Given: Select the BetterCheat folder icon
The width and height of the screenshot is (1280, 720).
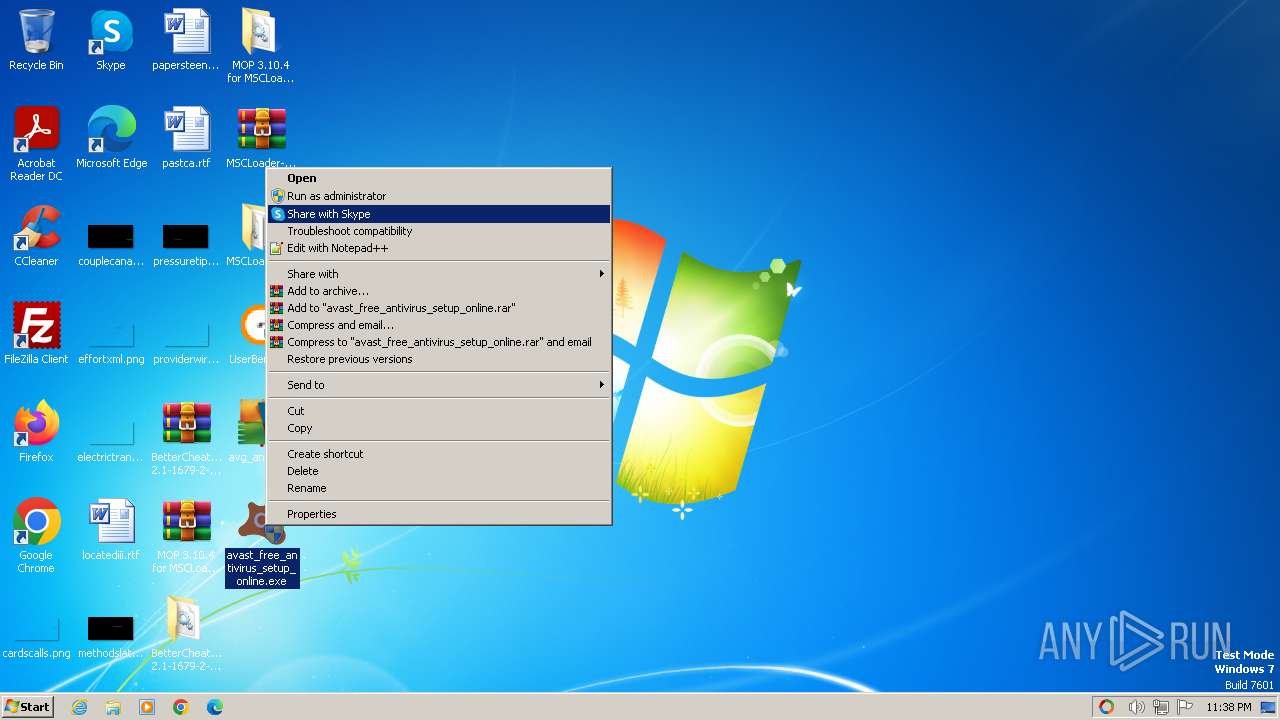Looking at the screenshot, I should (x=186, y=634).
